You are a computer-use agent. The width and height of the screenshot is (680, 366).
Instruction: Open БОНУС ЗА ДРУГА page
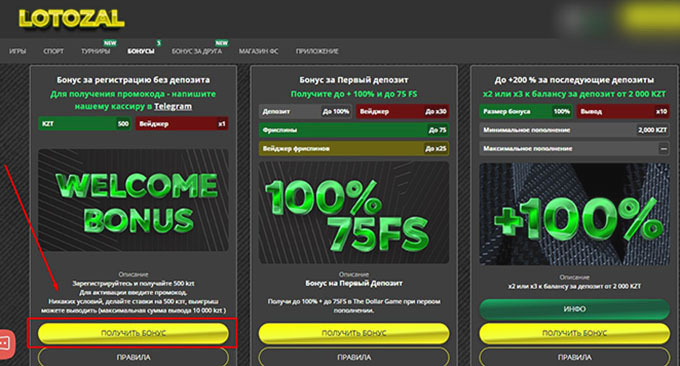tap(196, 51)
